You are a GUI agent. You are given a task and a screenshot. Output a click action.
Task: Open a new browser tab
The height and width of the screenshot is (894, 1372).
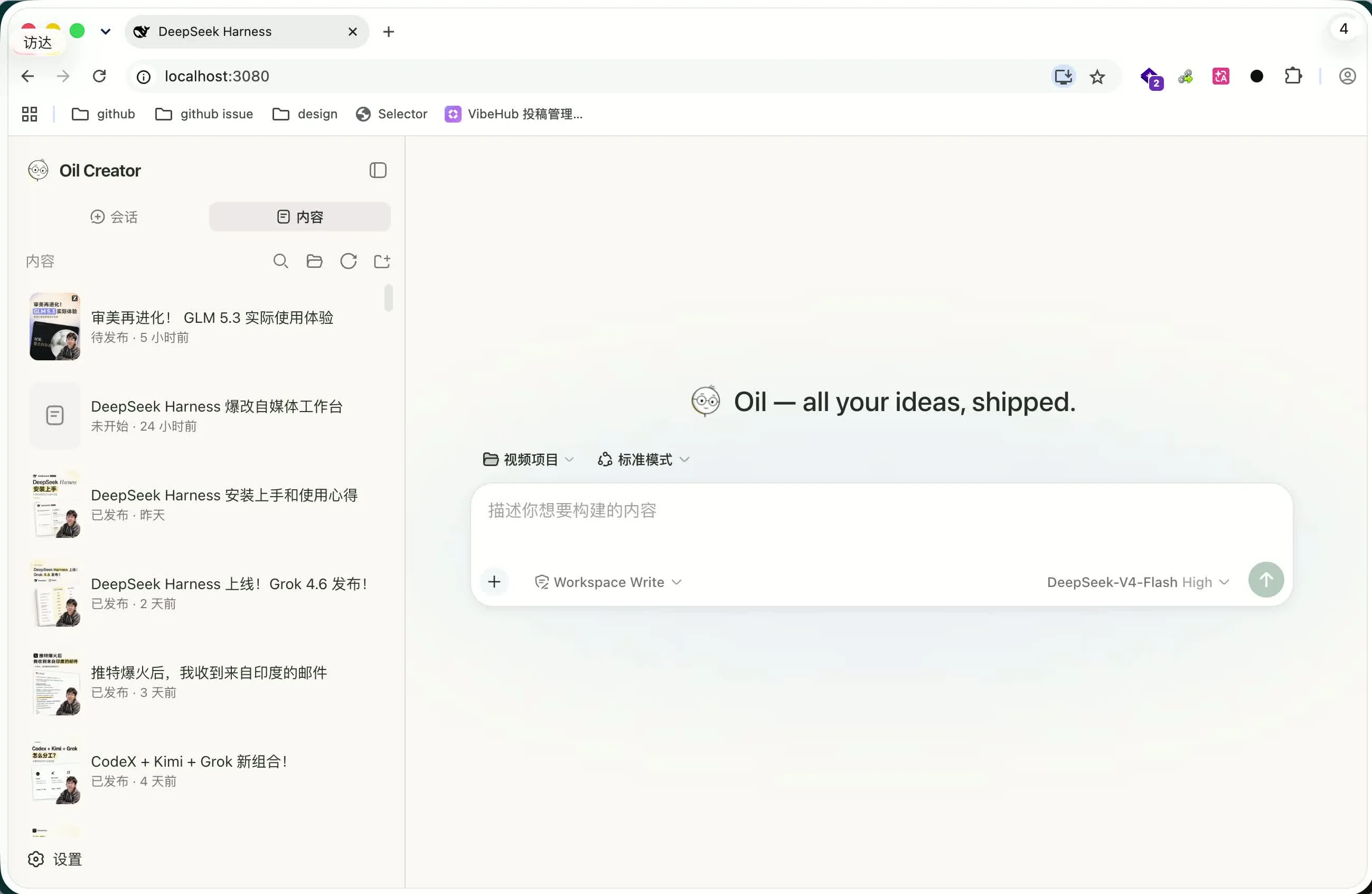[x=389, y=32]
